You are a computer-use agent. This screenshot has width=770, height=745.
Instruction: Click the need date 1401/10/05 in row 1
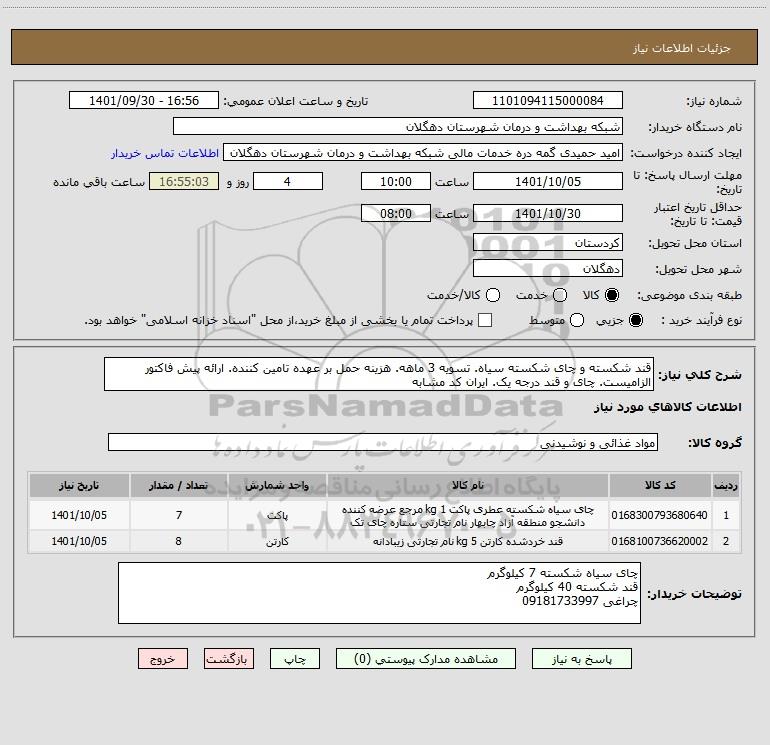[x=79, y=515]
